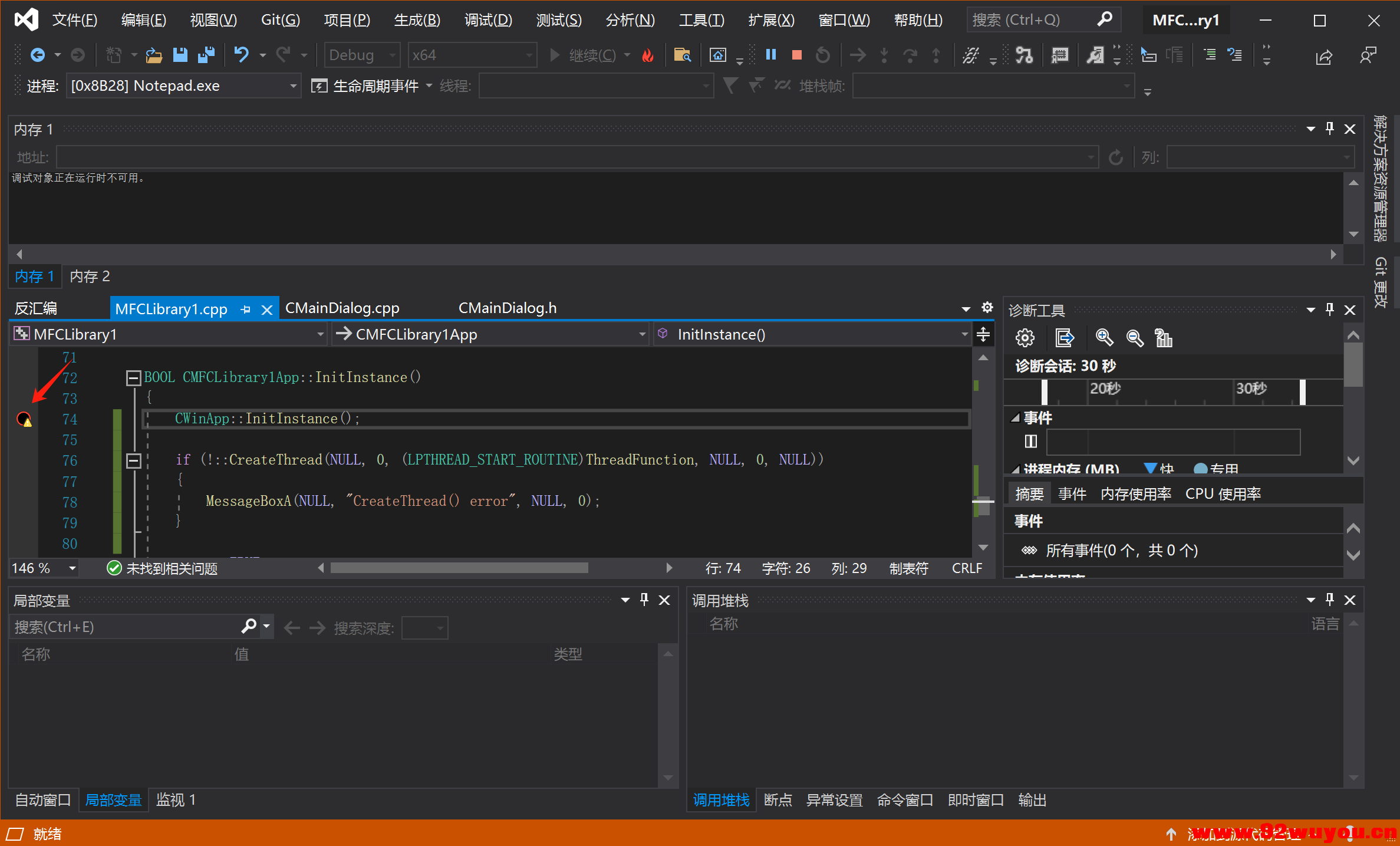Click the Show Diagnostics hot path flame icon
The image size is (1400, 846).
pos(648,55)
